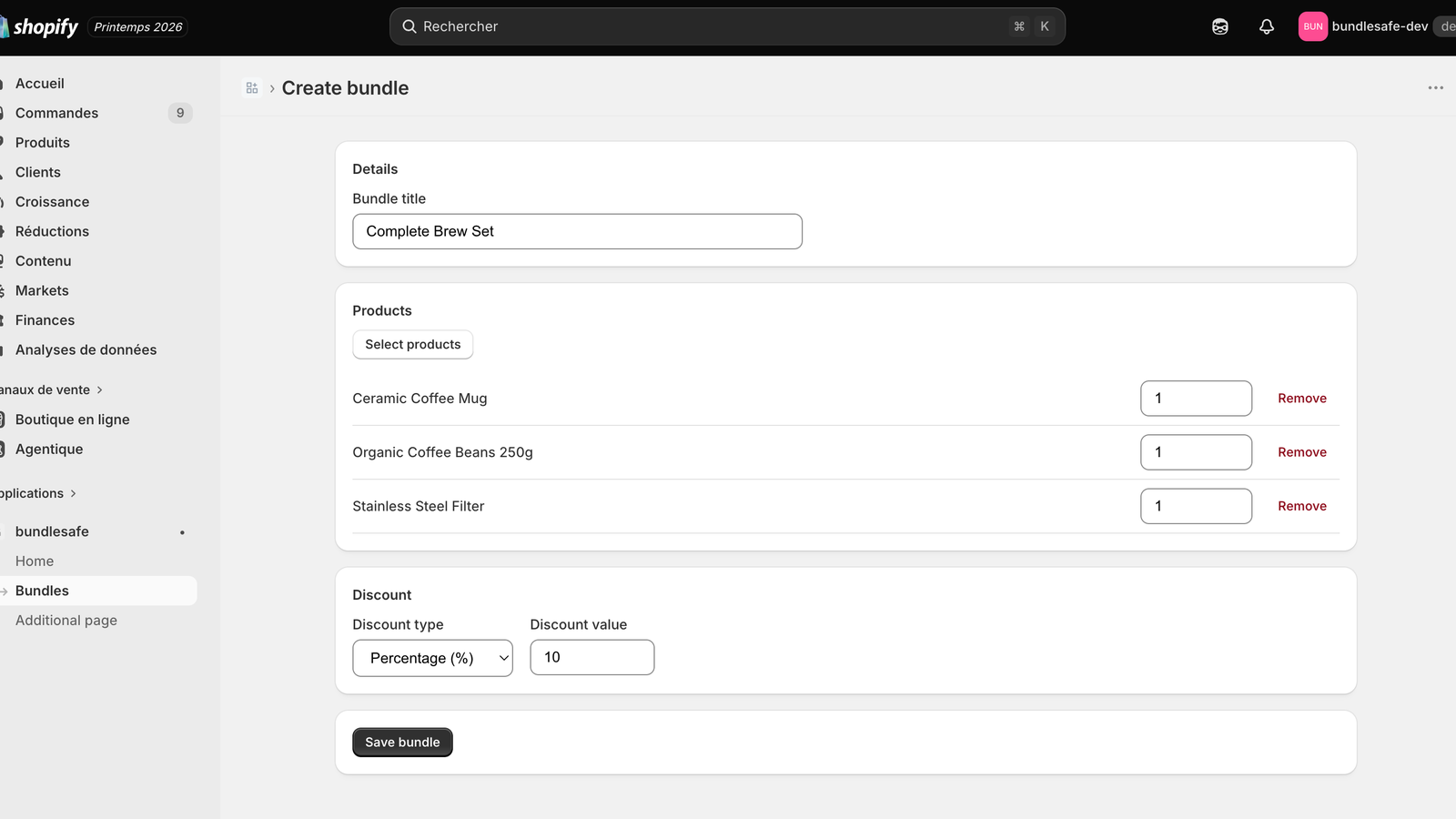Click the app grid breadcrumb icon
This screenshot has width=1456, height=819.
click(252, 88)
